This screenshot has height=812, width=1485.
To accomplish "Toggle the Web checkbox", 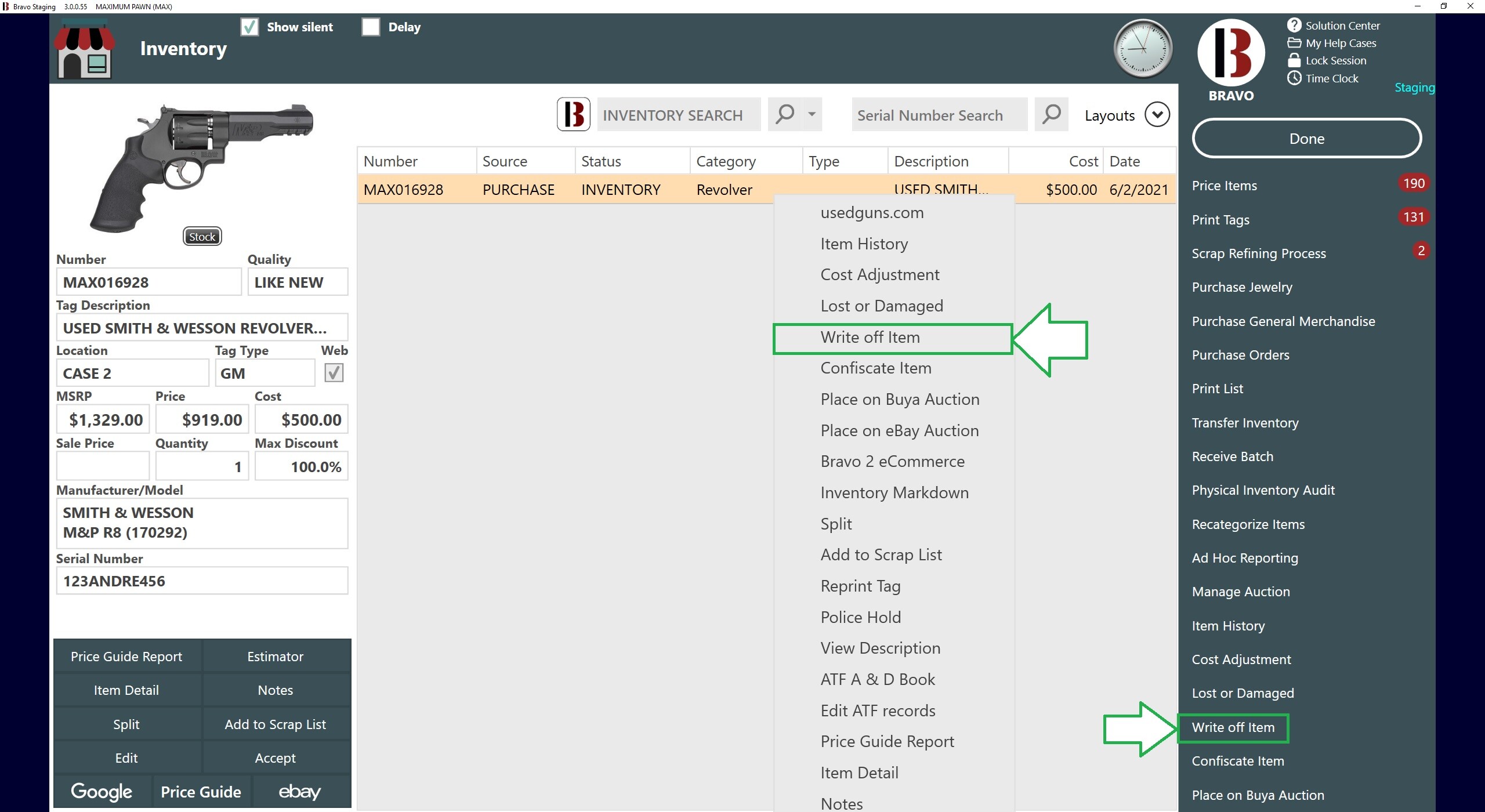I will click(x=334, y=373).
